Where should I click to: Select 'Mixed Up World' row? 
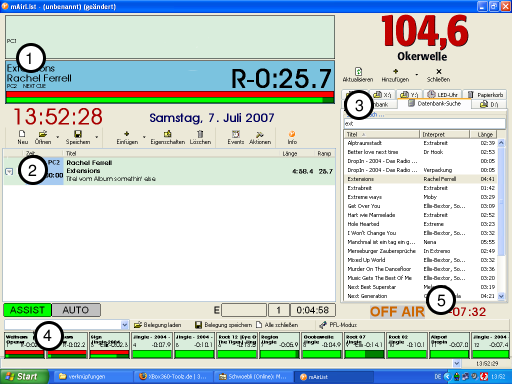(421, 260)
